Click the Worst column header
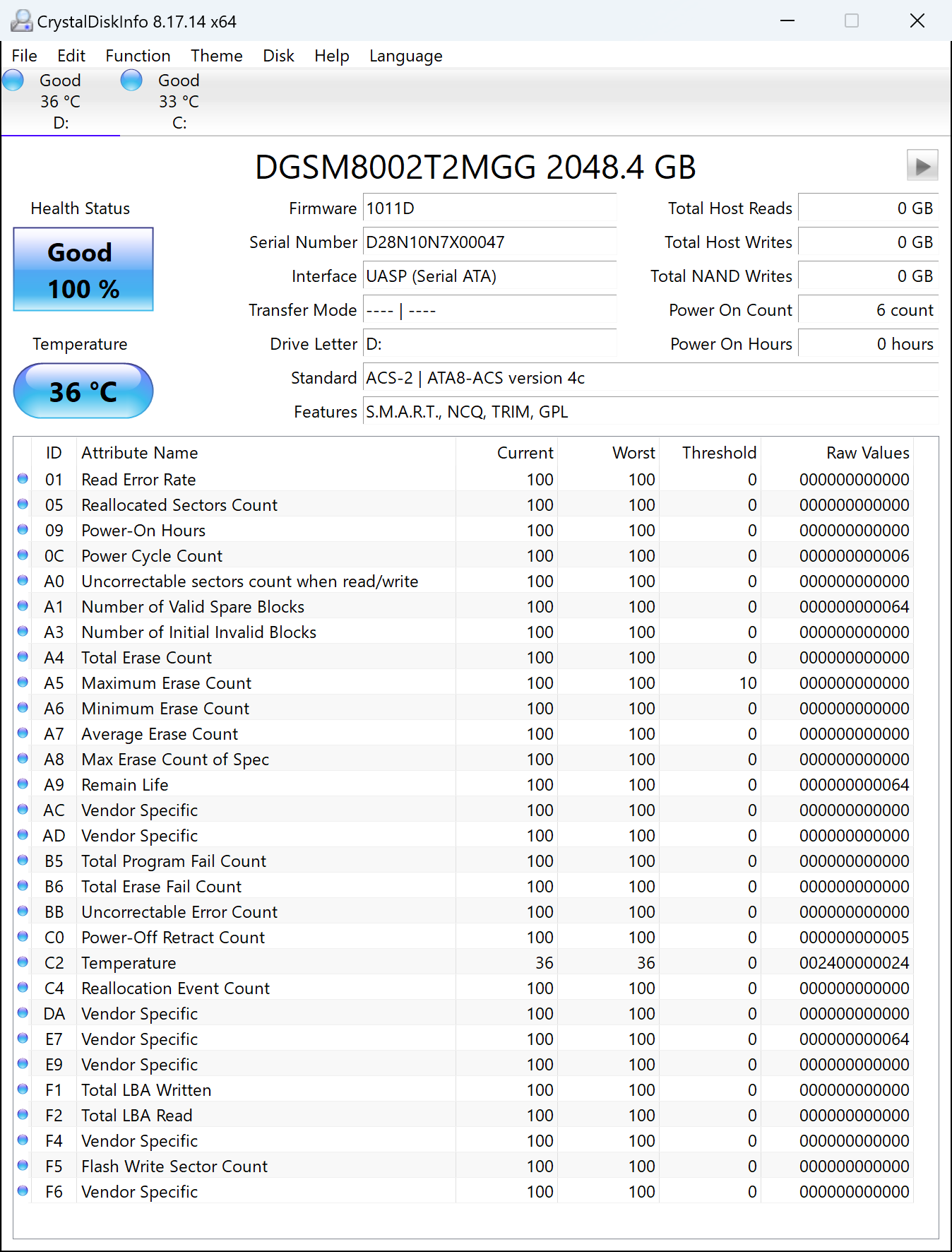 (607, 453)
